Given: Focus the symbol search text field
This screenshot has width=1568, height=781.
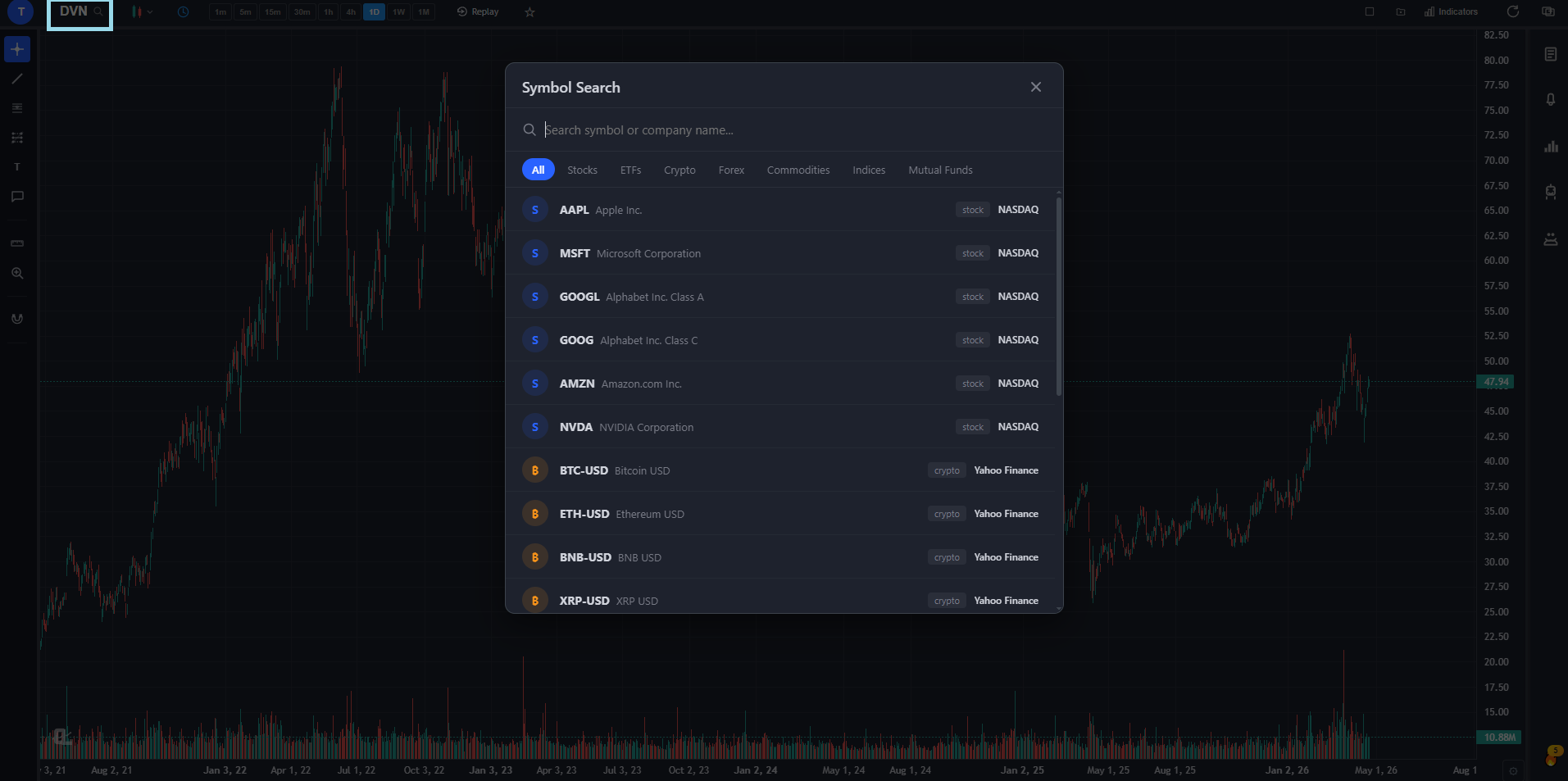Looking at the screenshot, I should point(784,130).
